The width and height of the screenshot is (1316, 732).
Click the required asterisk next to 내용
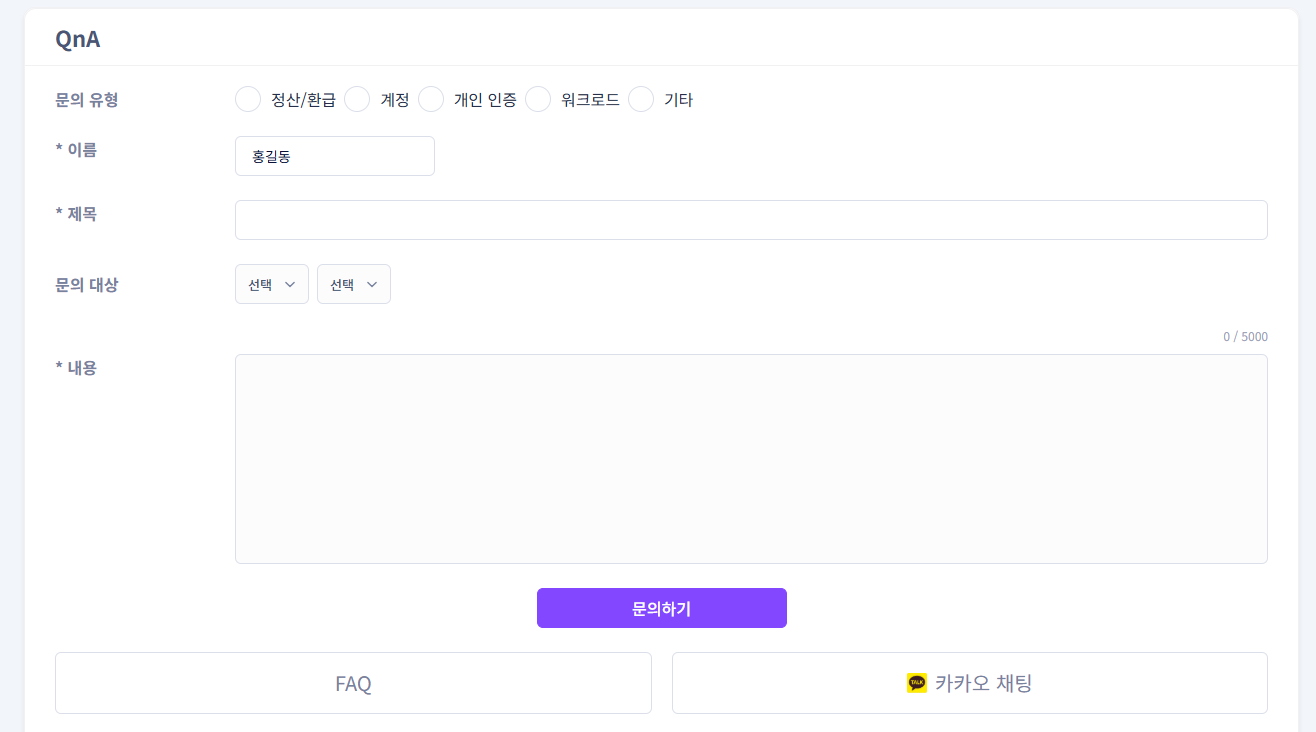point(60,367)
